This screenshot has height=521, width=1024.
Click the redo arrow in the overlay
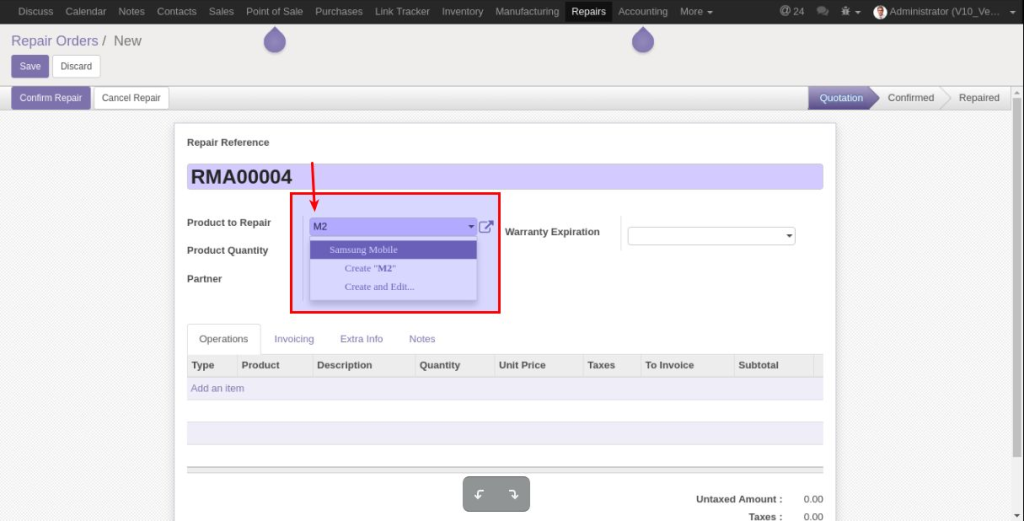(x=513, y=494)
